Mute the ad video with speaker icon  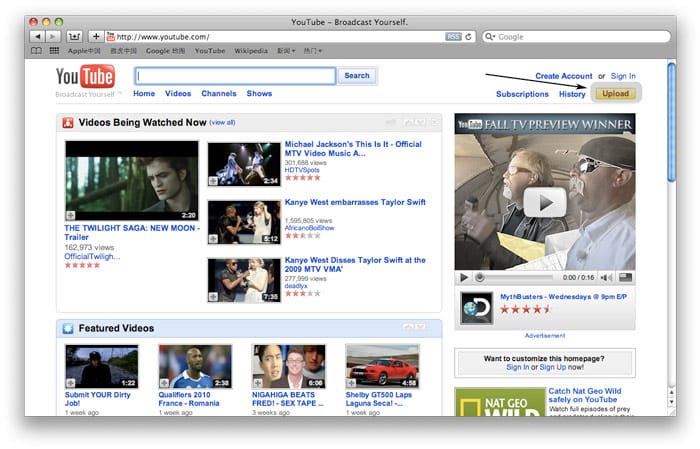point(606,278)
